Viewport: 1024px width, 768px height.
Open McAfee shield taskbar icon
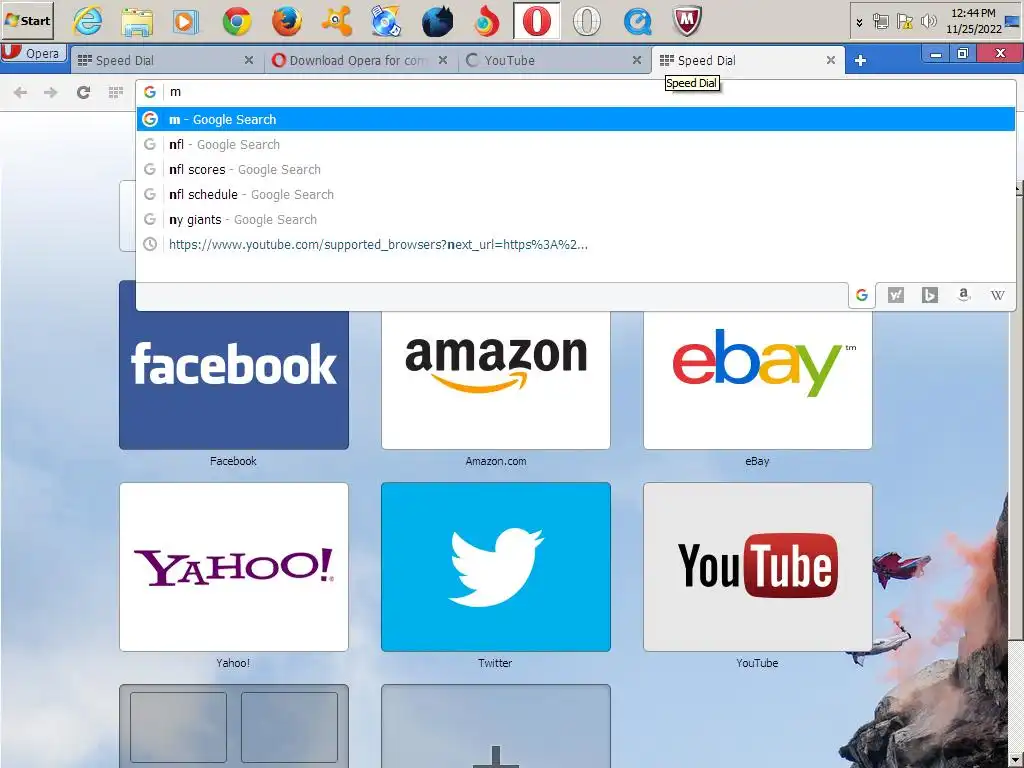687,21
